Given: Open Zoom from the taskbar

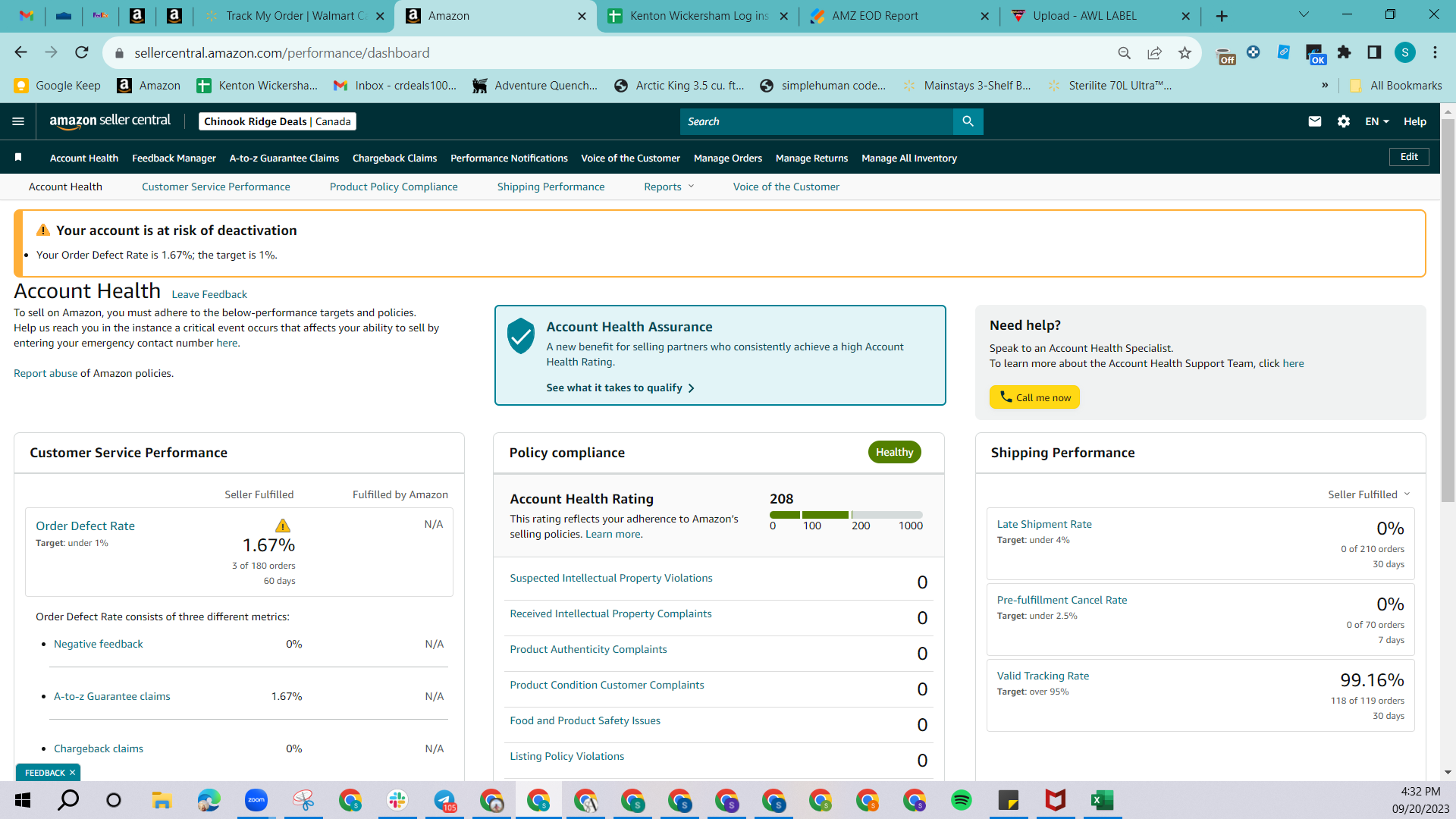Looking at the screenshot, I should coord(256,800).
